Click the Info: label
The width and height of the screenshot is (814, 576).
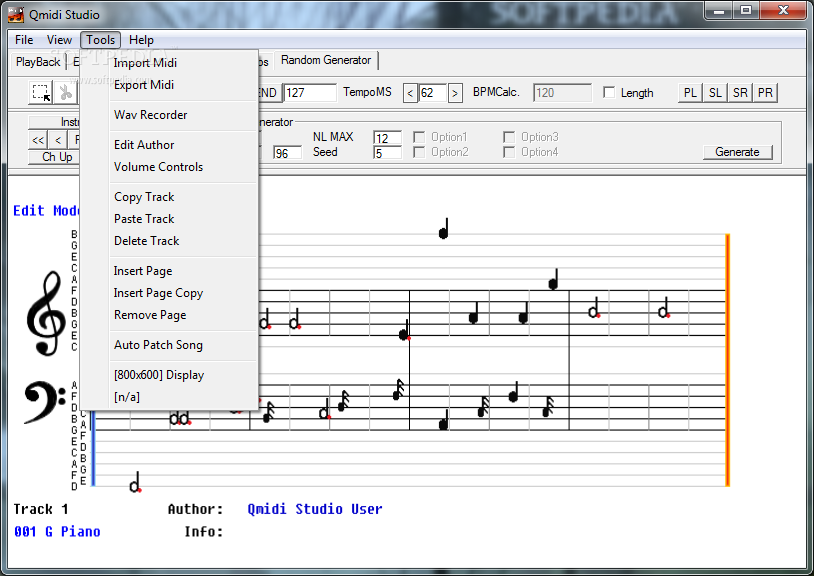pos(204,531)
